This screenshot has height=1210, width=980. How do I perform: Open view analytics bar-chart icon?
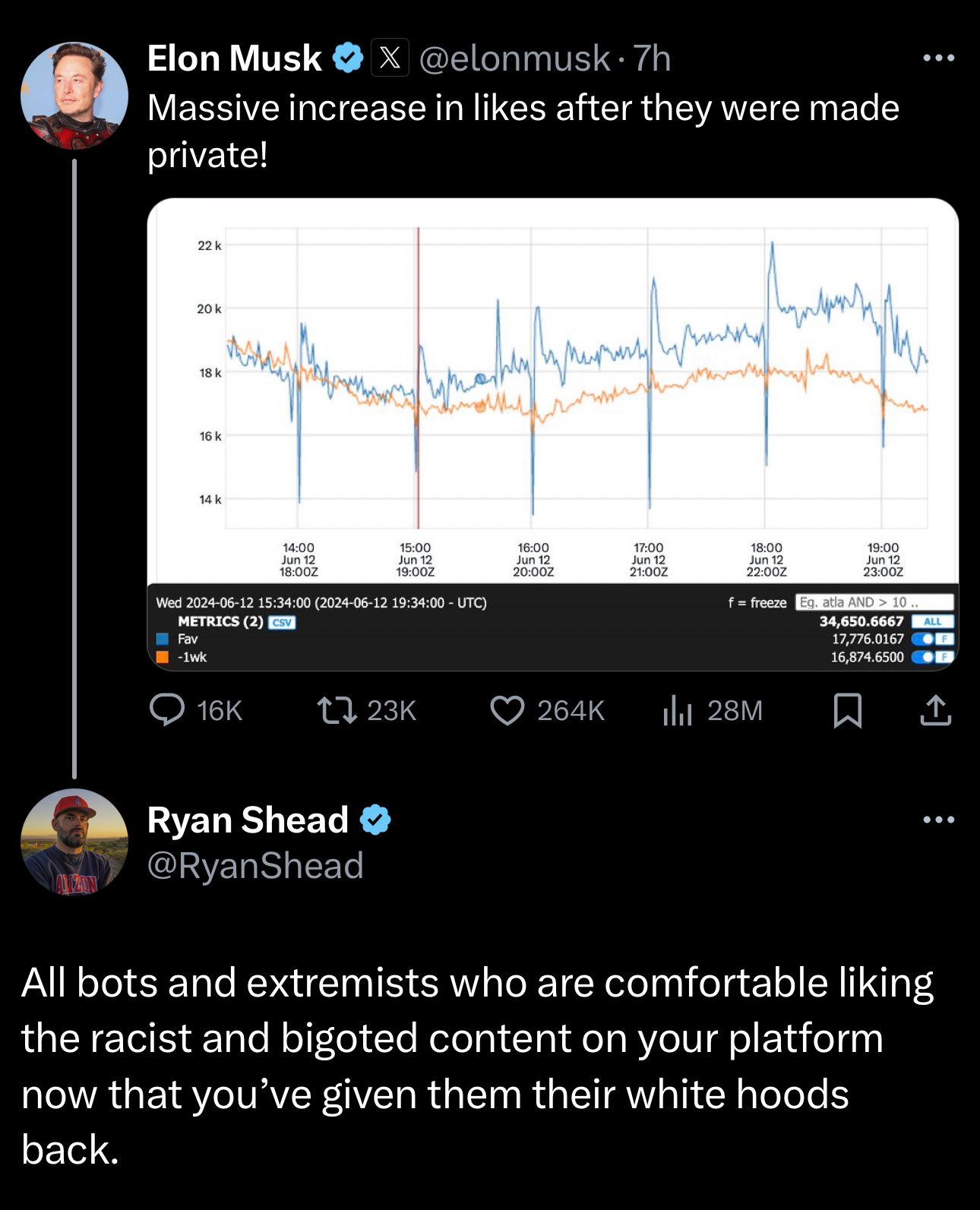pyautogui.click(x=677, y=710)
